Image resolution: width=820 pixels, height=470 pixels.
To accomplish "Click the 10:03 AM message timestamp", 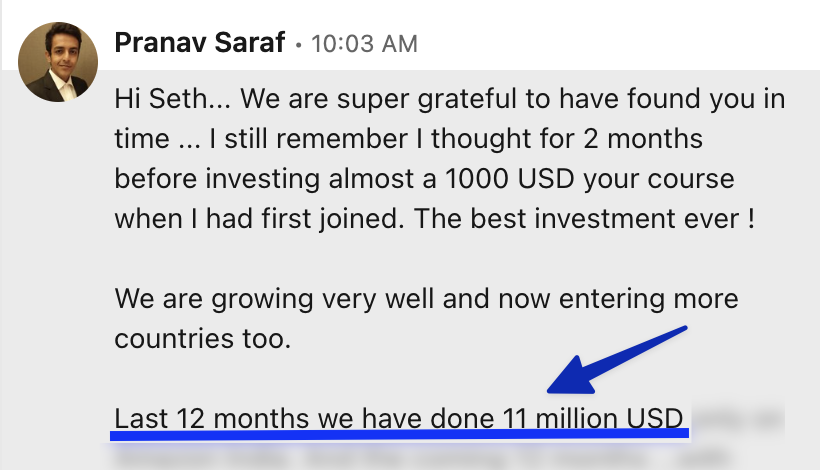I will click(364, 44).
